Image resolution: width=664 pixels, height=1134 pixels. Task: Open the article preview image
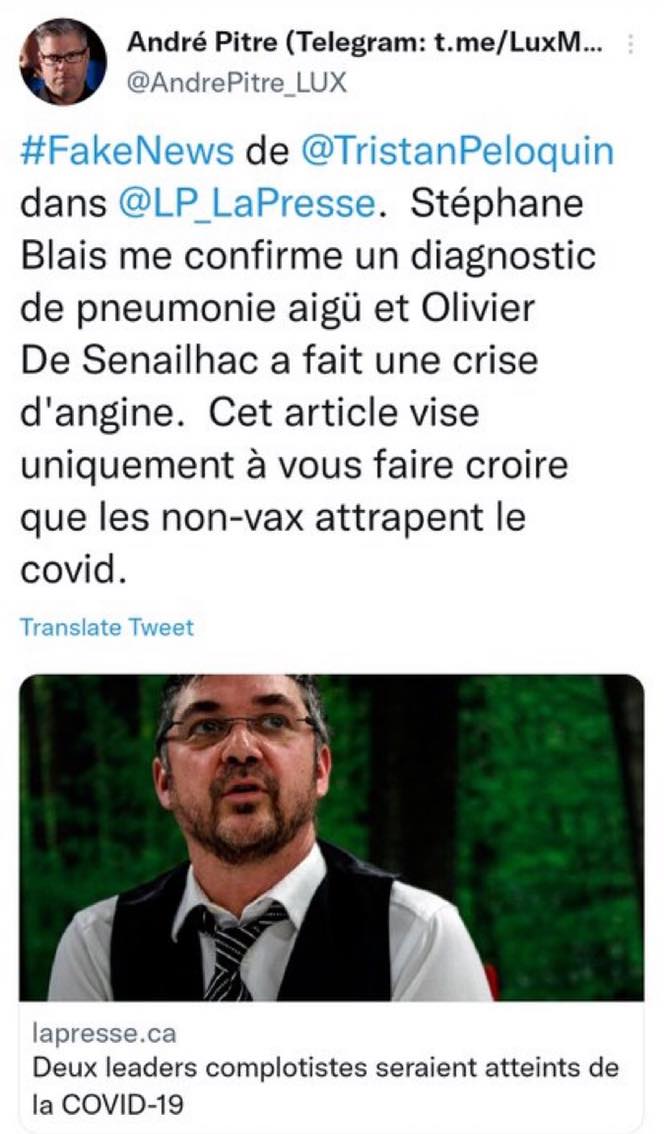(x=331, y=837)
